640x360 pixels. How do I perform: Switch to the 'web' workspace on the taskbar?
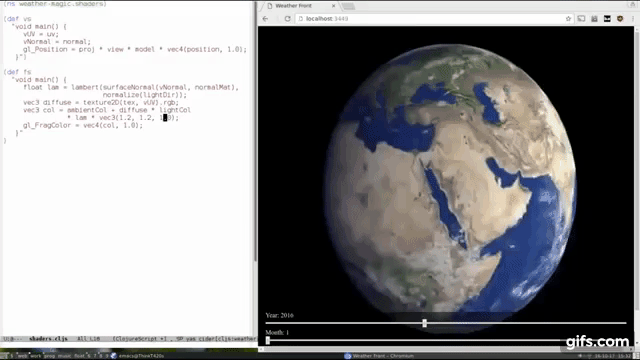(x=22, y=356)
